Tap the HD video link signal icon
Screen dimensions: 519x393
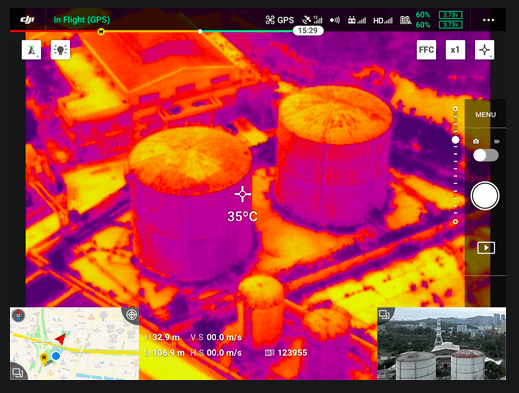[383, 21]
